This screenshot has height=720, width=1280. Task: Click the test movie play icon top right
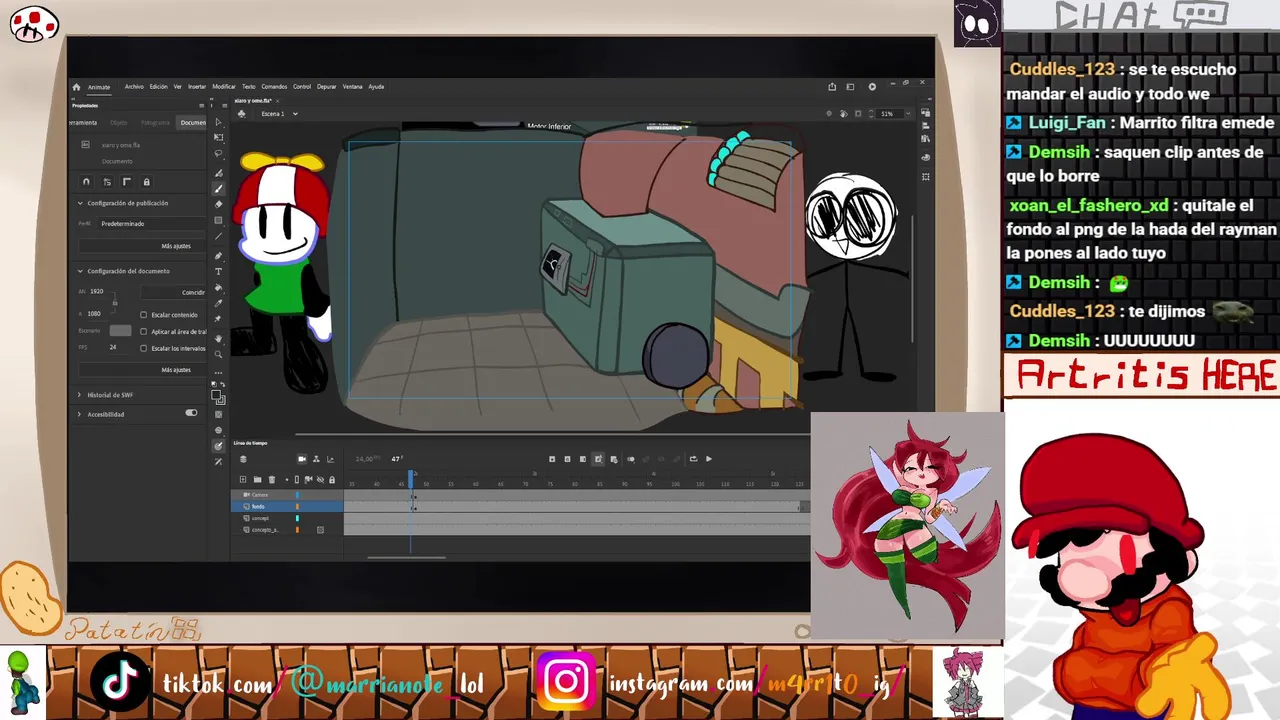click(872, 87)
